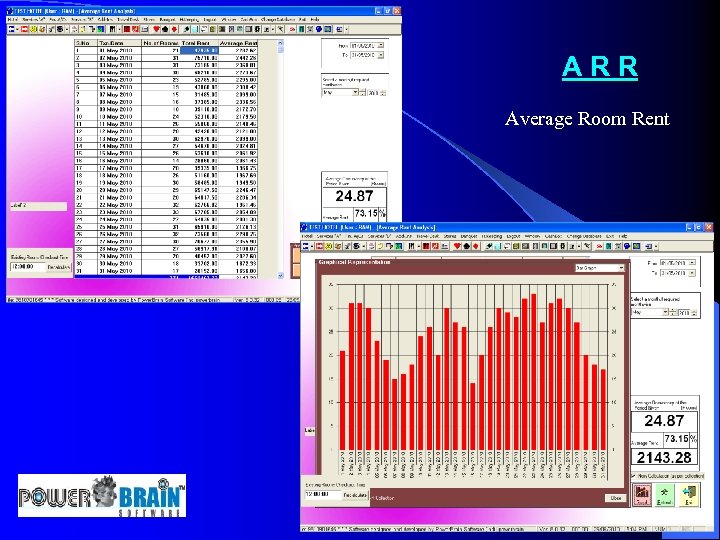Click checkout time field in graph window
The width and height of the screenshot is (720, 540).
click(x=323, y=495)
